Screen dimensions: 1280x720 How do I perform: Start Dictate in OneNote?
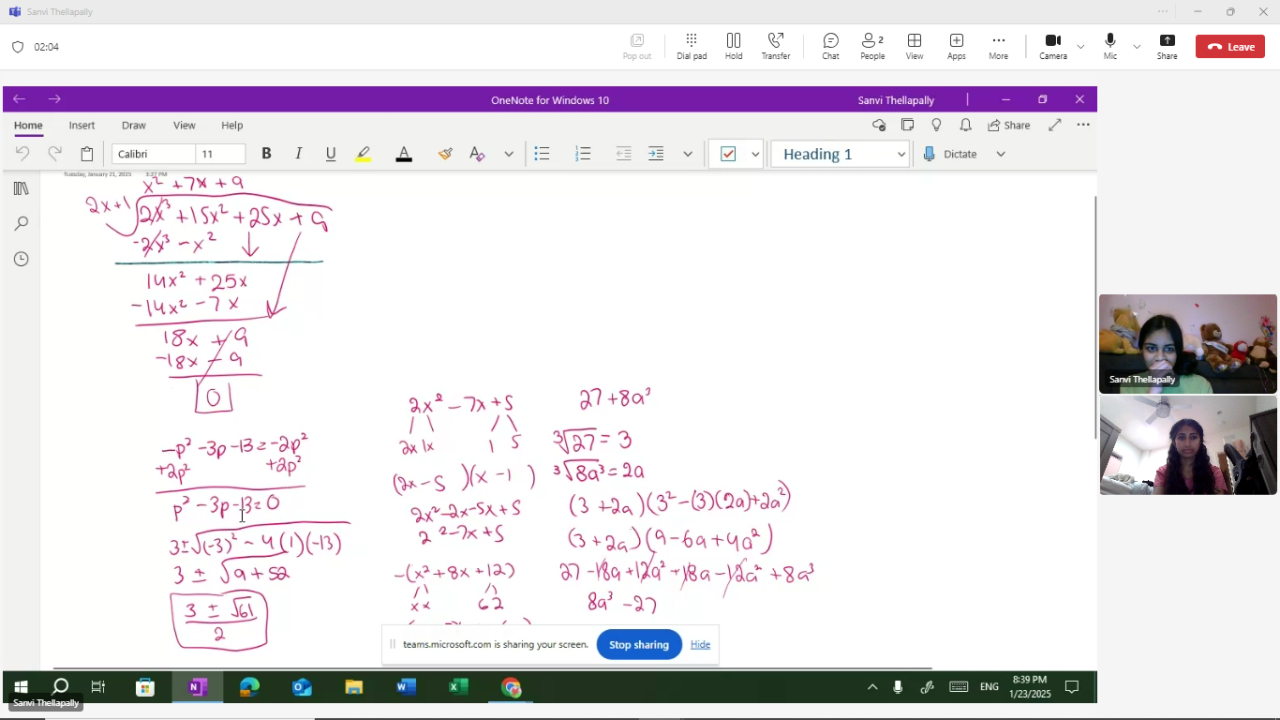950,154
